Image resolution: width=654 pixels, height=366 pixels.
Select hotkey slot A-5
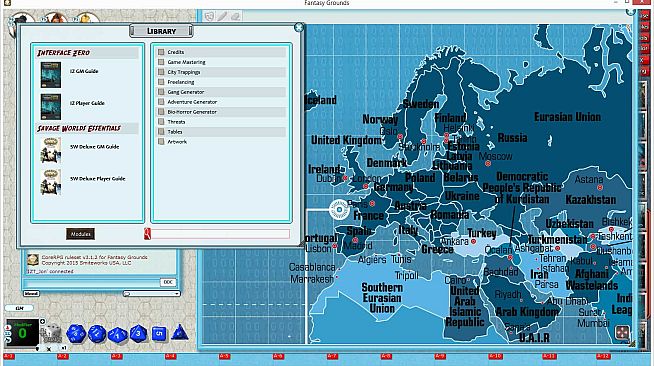(224, 356)
